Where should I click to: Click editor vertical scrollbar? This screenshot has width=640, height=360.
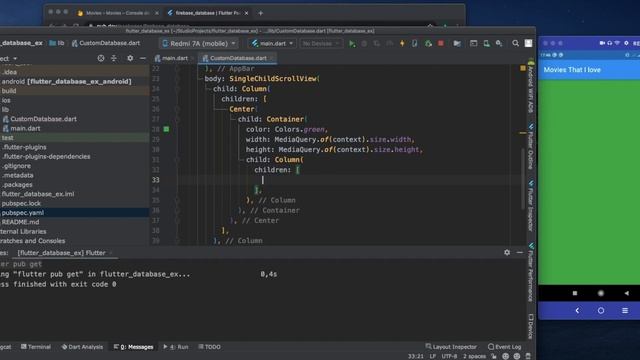(x=523, y=180)
